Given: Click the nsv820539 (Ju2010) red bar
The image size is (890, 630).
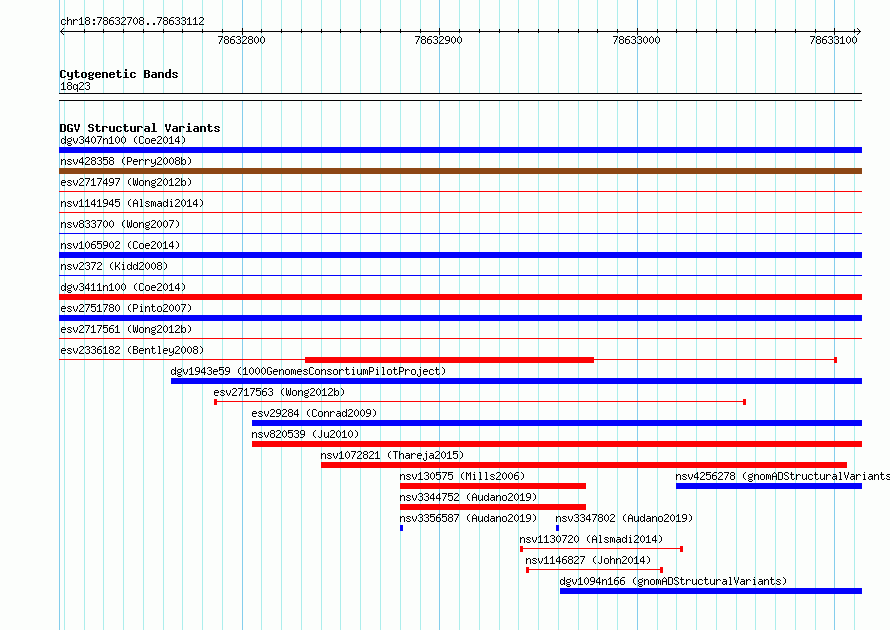Looking at the screenshot, I should 557,444.
